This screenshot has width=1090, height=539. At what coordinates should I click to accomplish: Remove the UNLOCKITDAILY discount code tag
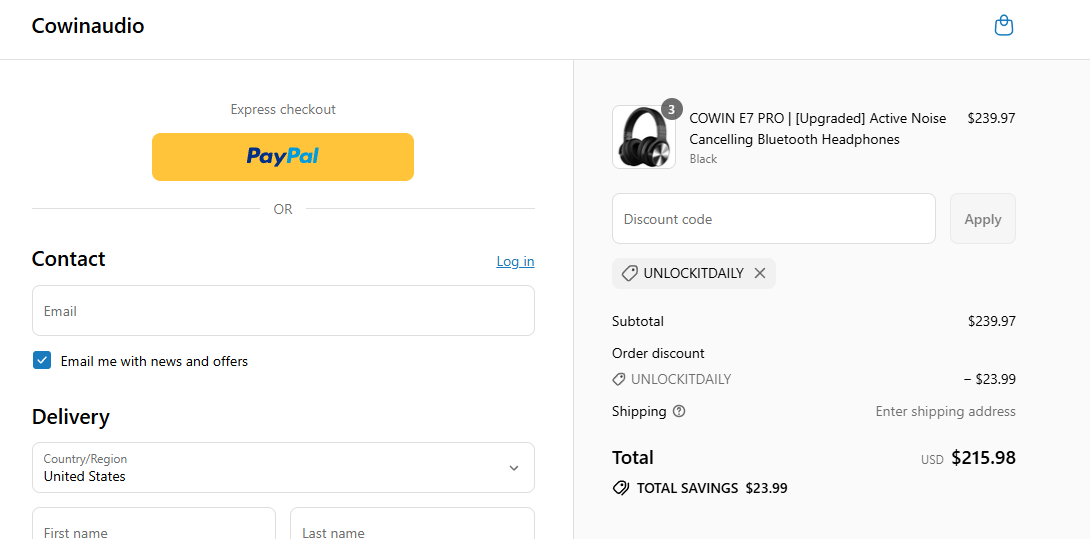coord(760,273)
